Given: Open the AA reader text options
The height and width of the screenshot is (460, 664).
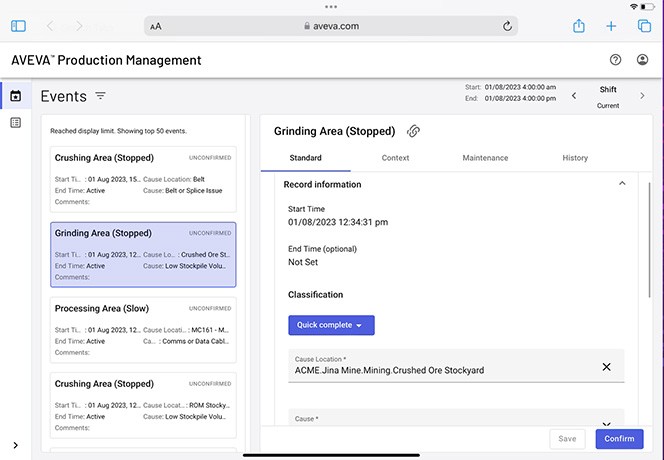Looking at the screenshot, I should (x=156, y=26).
